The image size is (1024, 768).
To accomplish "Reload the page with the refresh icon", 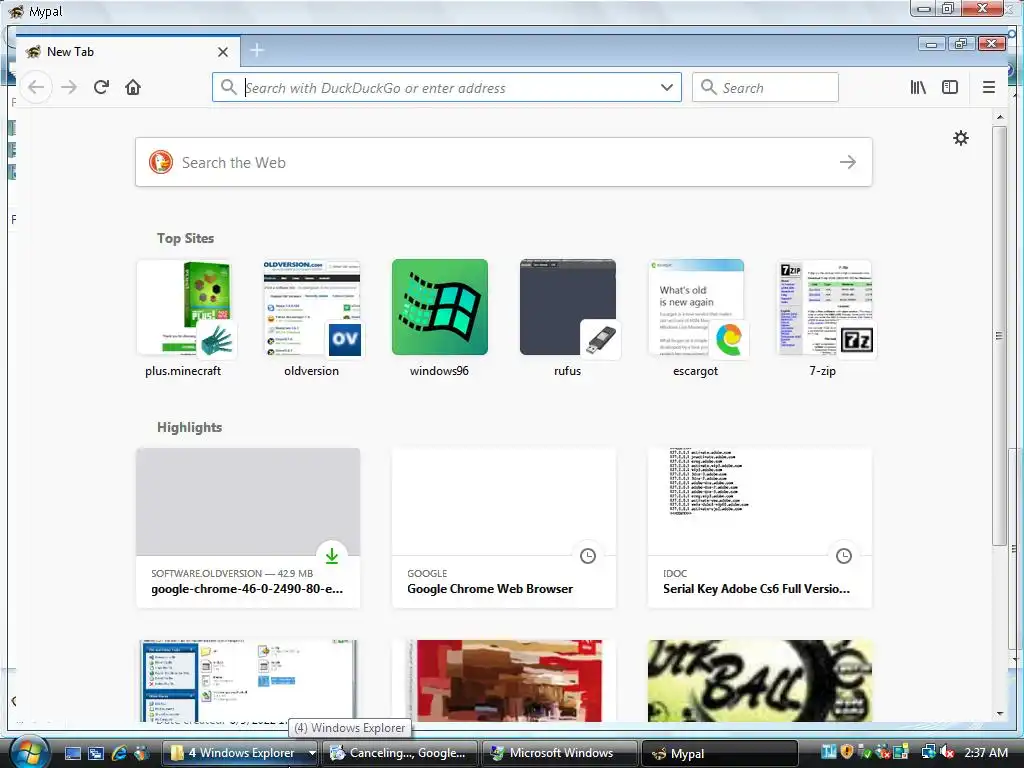I will [101, 87].
